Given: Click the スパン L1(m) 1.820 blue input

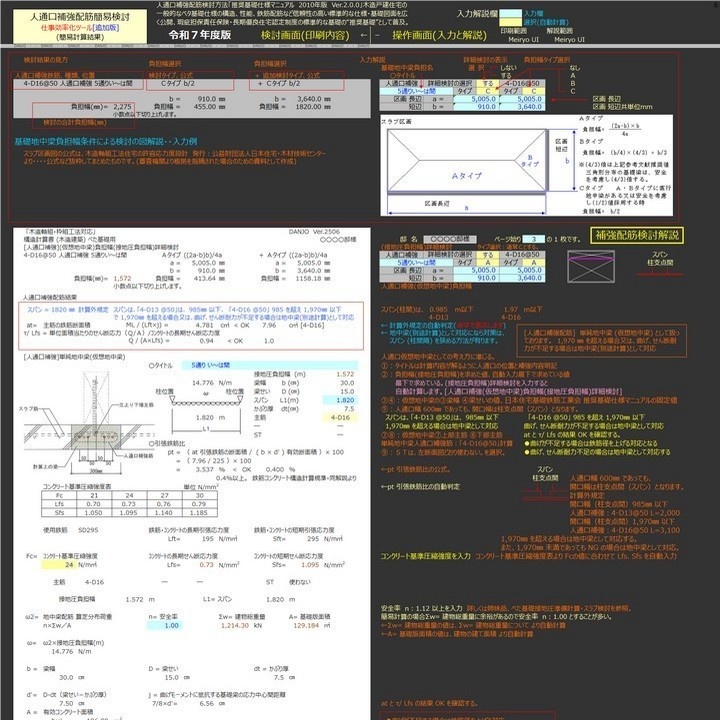Looking at the screenshot, I should point(340,400).
